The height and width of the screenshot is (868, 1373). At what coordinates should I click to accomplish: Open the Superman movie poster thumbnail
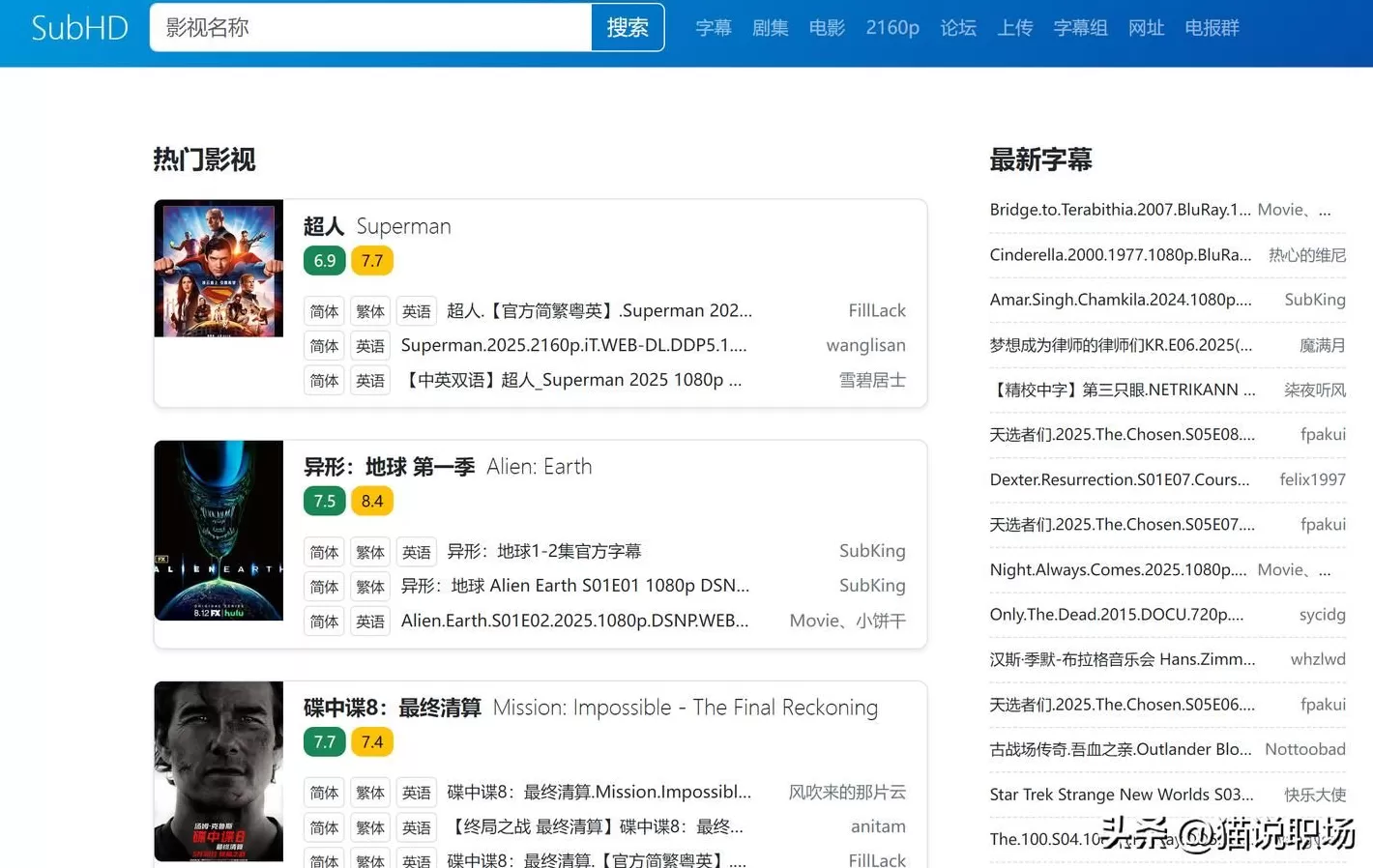coord(219,269)
